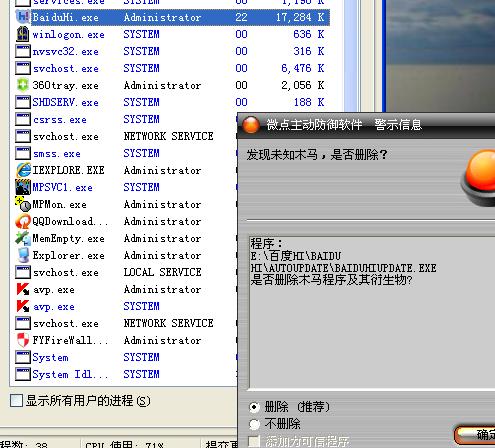This screenshot has height=448, width=495.
Task: Enable 显示所有用户的进程 checkbox
Action: [x=16, y=401]
